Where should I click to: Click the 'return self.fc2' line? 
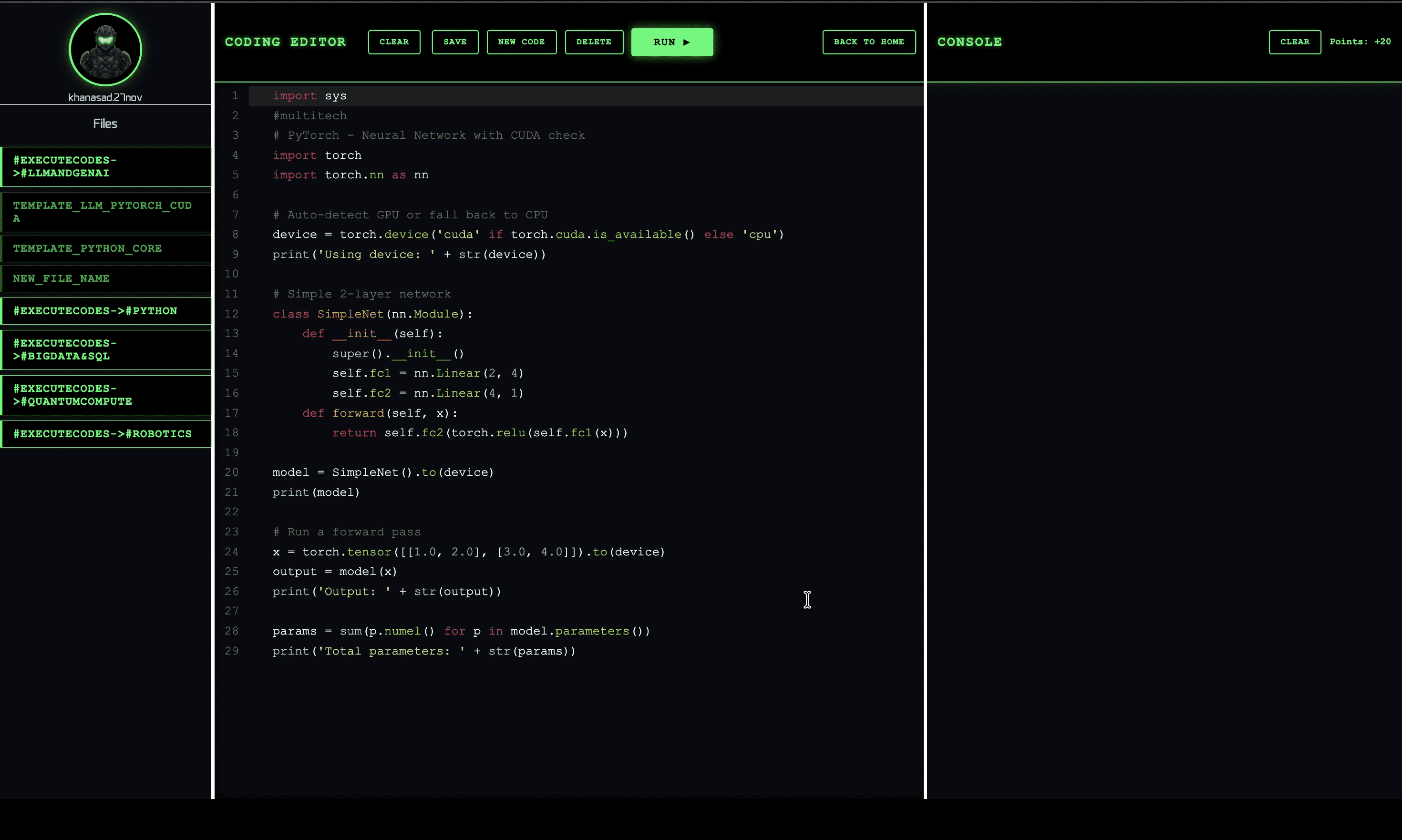tap(480, 432)
